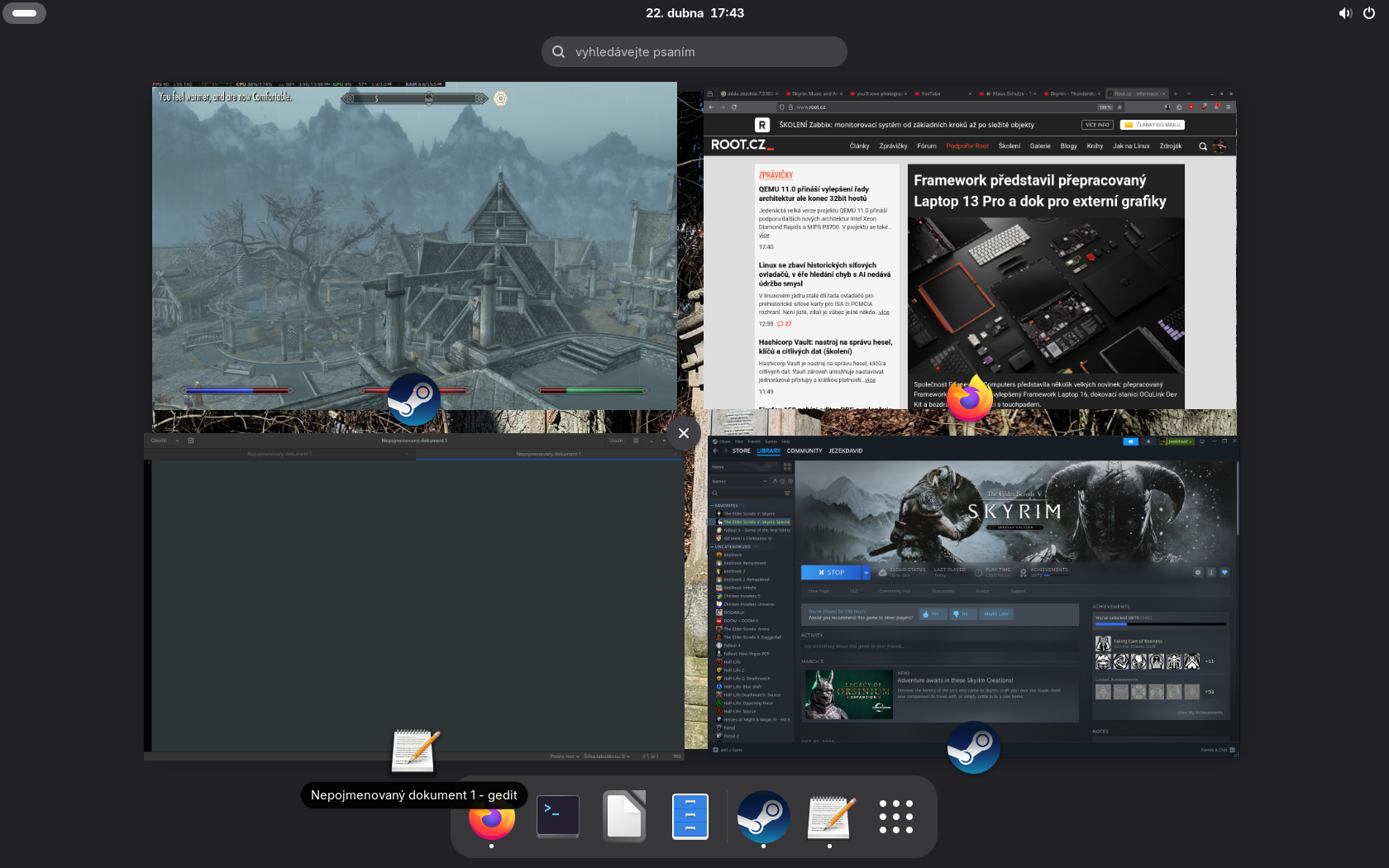Click Podpořte Root link
Image resolution: width=1389 pixels, height=868 pixels.
(x=967, y=146)
